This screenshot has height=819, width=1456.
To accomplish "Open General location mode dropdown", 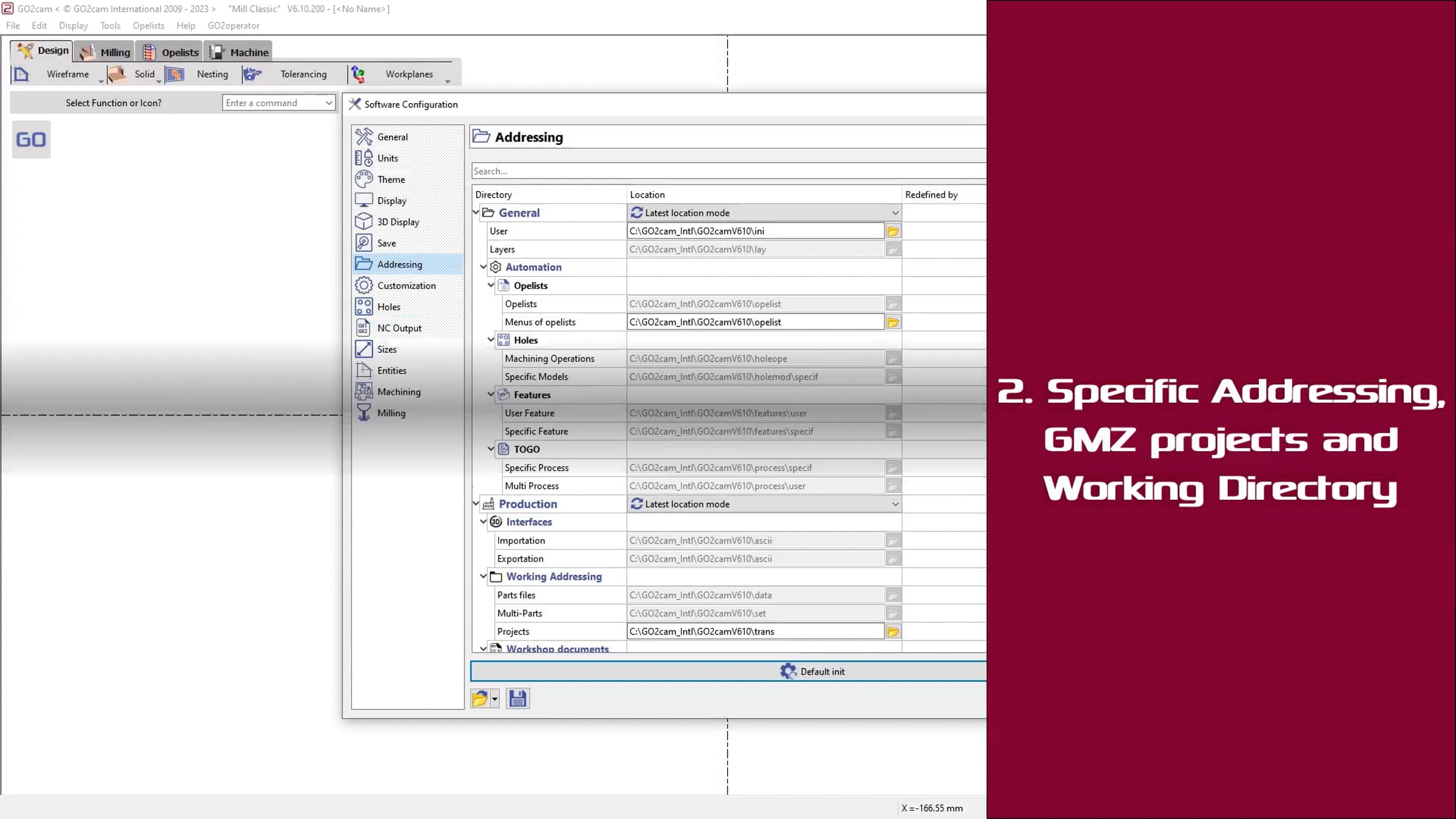I will click(764, 213).
